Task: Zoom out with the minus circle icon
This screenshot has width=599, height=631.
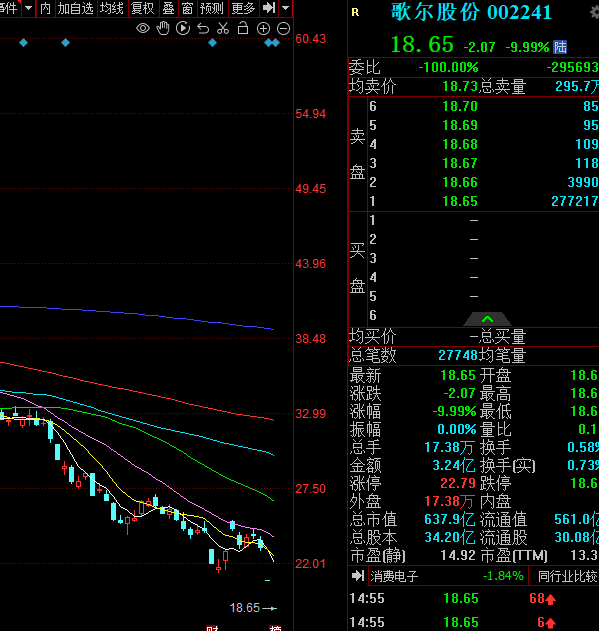Action: [283, 29]
